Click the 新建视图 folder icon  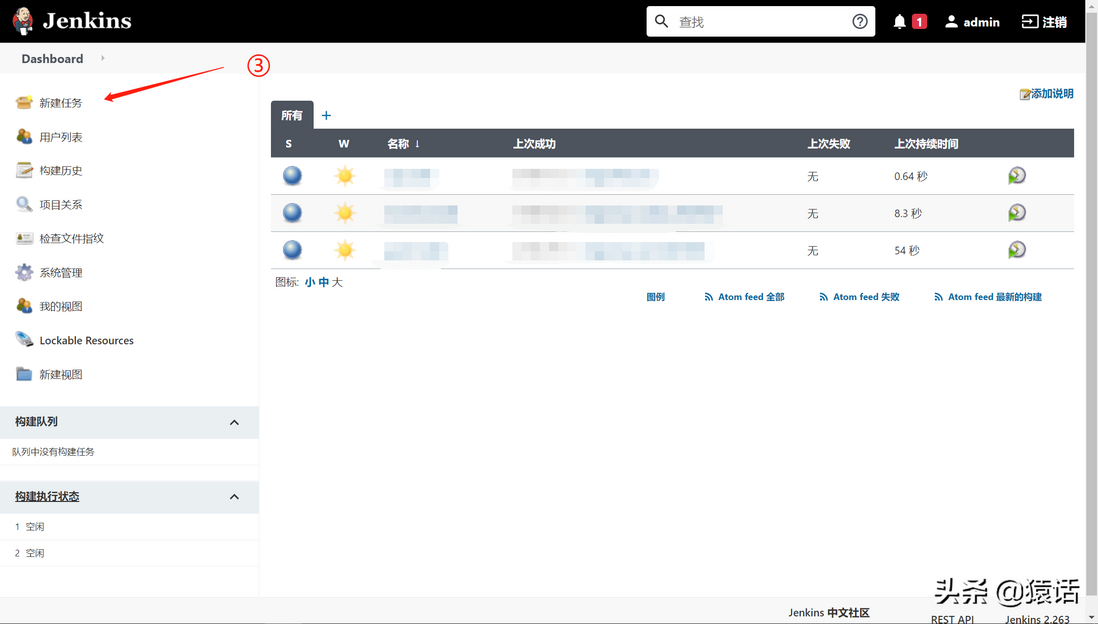[24, 374]
